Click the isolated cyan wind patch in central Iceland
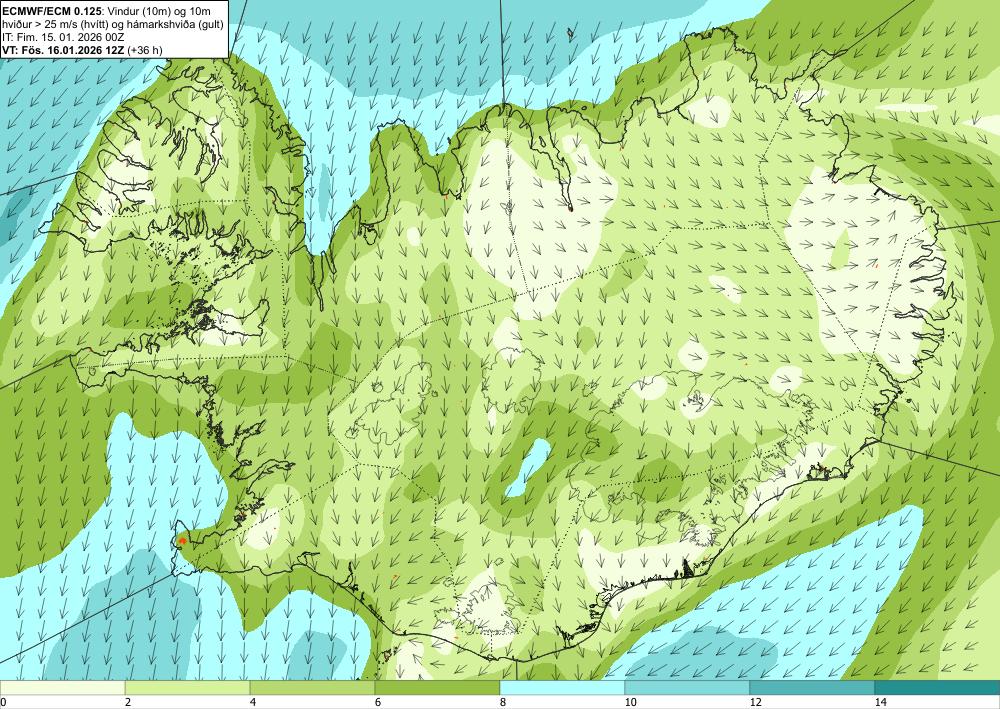Image resolution: width=1000 pixels, height=709 pixels. click(527, 467)
